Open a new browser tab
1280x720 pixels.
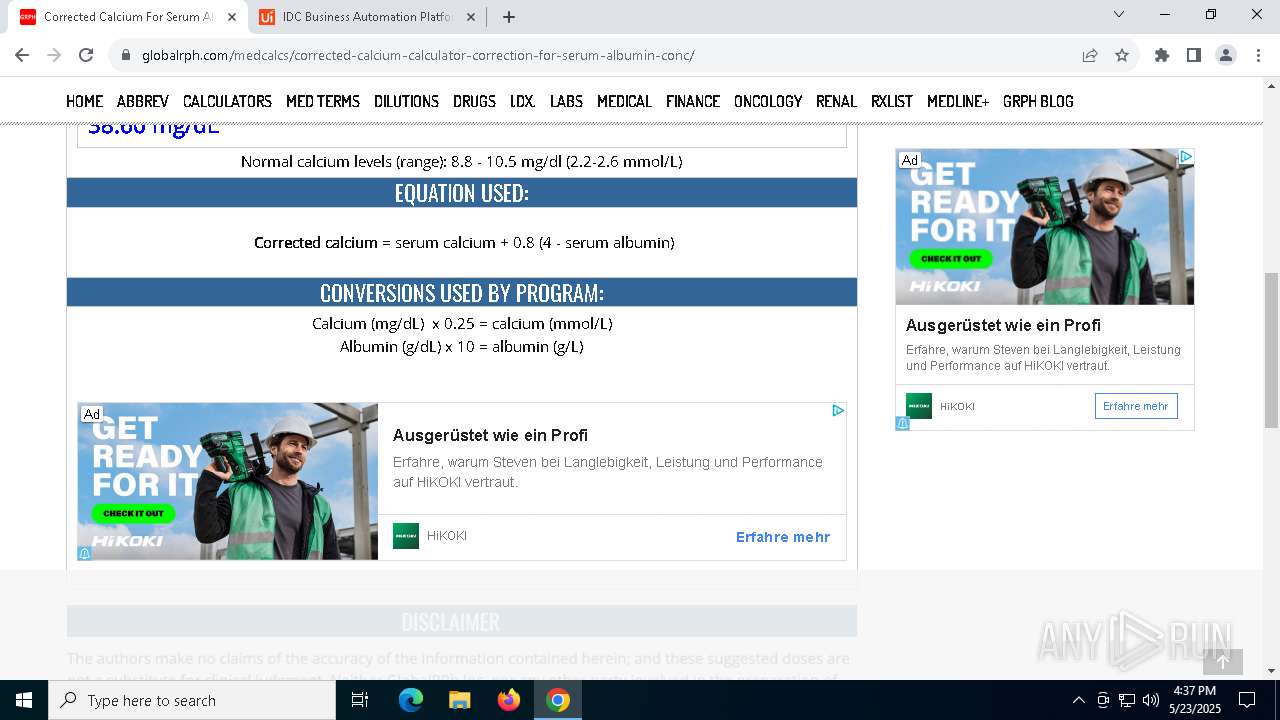[509, 16]
